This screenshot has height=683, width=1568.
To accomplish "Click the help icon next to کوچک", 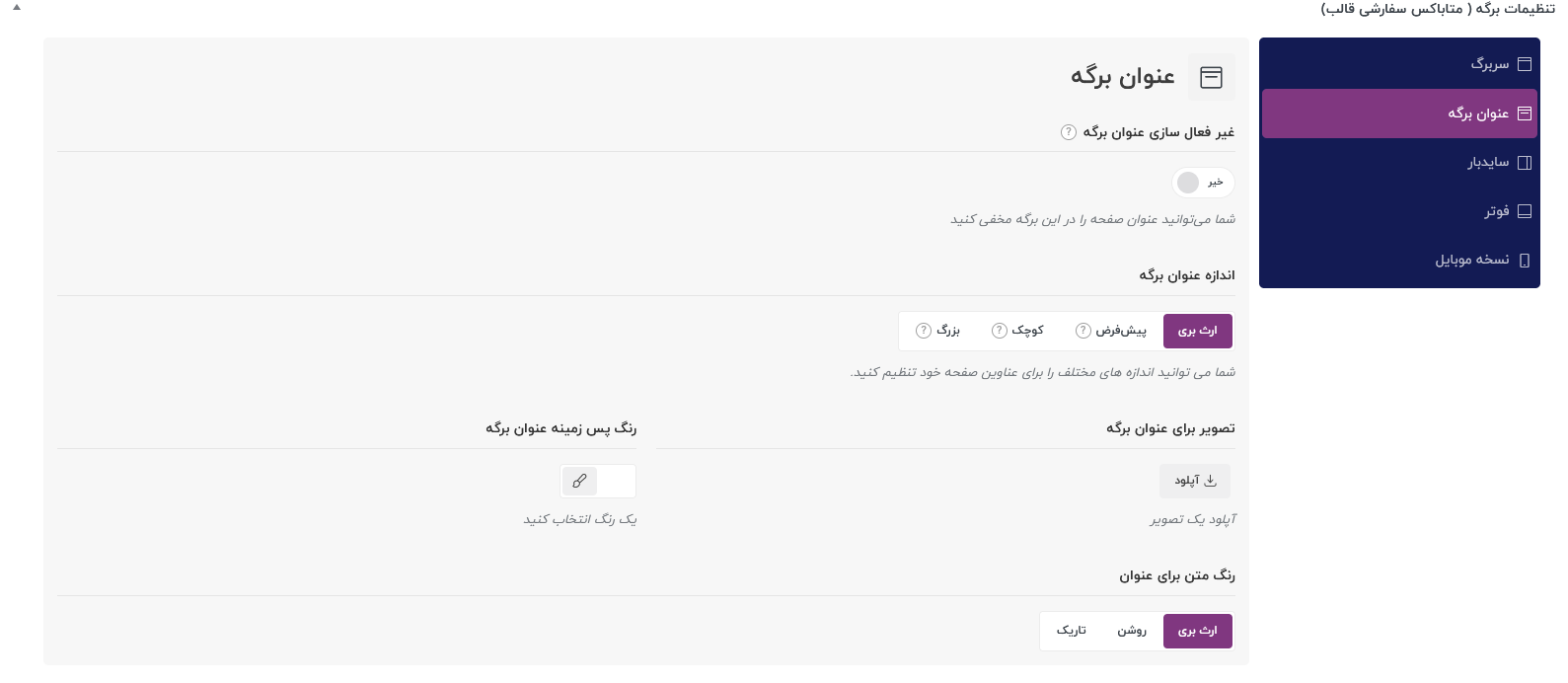I will click(1000, 331).
